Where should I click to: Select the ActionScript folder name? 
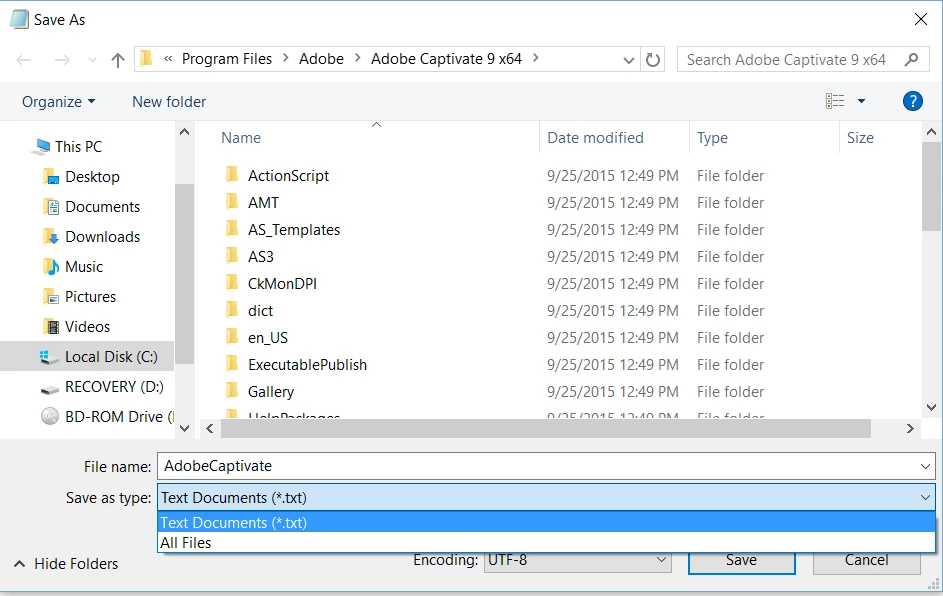pos(288,176)
